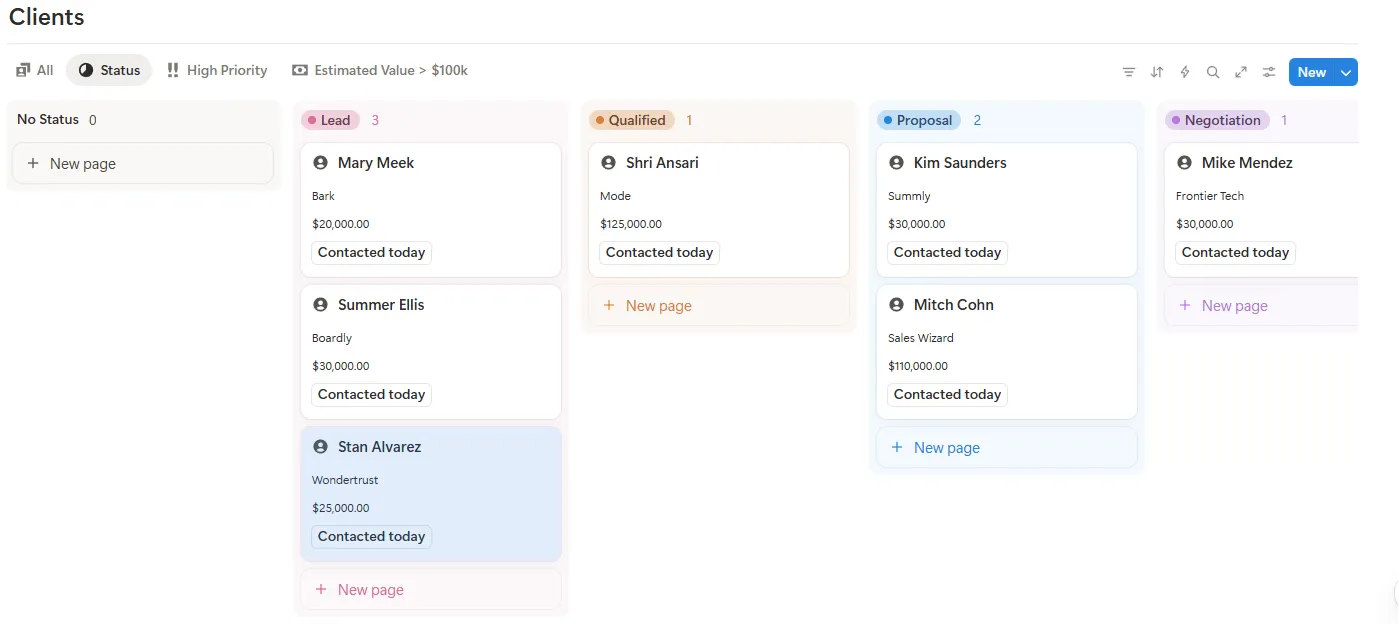This screenshot has height=624, width=1398.
Task: Click the purple Negotiation status tag
Action: click(x=1217, y=120)
